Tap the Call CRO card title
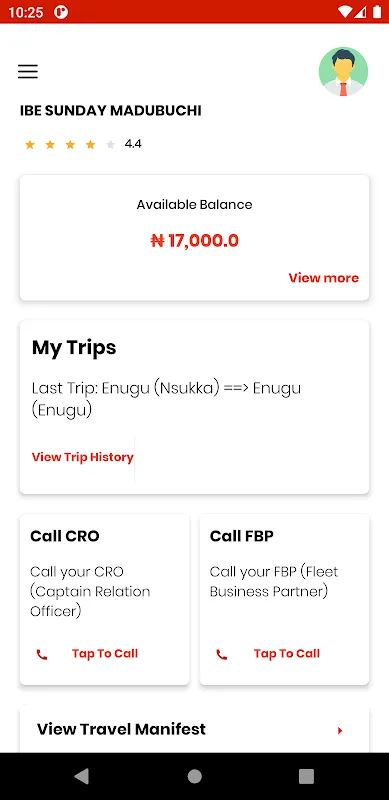Viewport: 389px width, 800px height. 65,536
